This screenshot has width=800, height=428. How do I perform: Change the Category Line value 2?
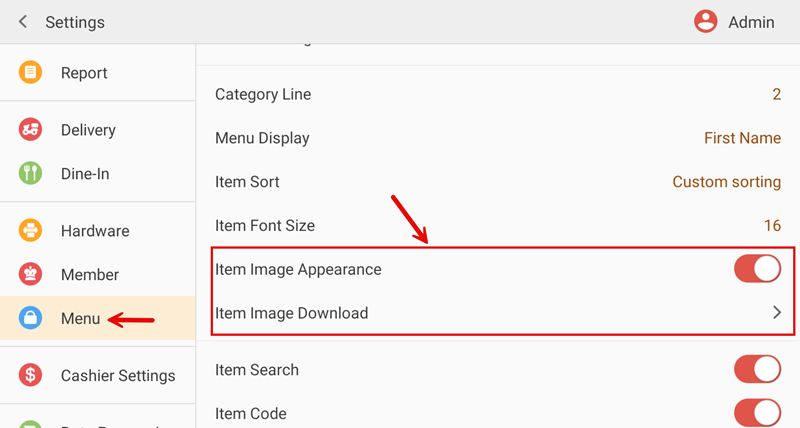tap(776, 95)
